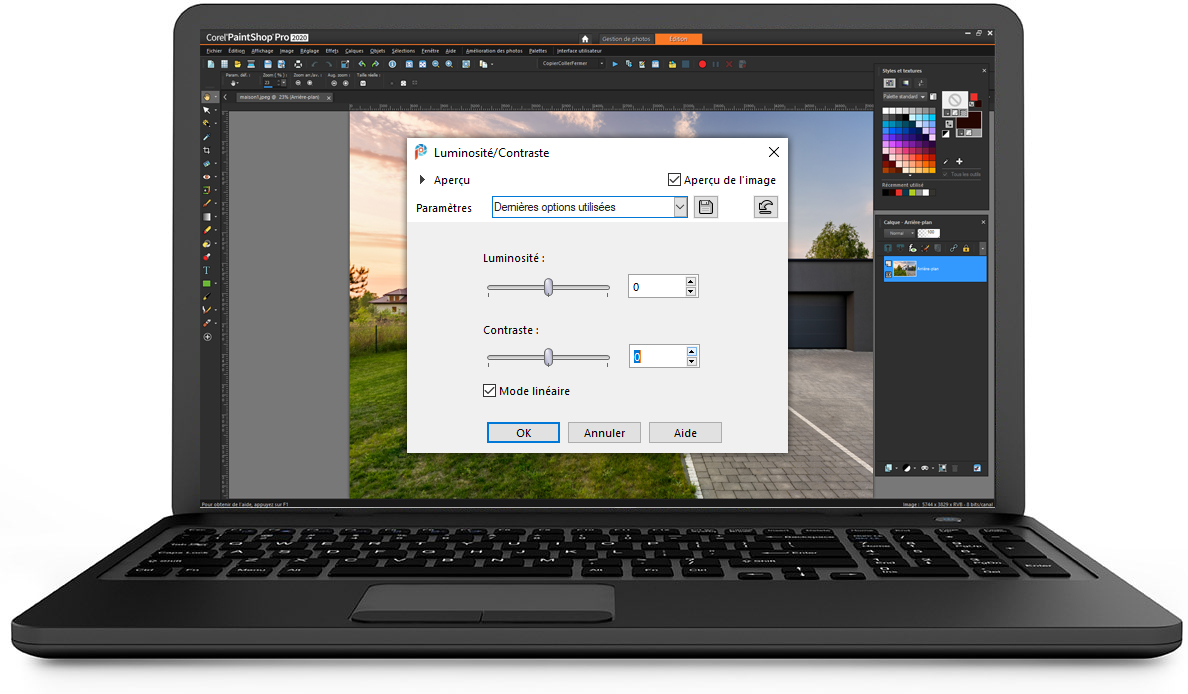Expand the Aperçu preview section
The height and width of the screenshot is (694, 1188).
point(423,180)
